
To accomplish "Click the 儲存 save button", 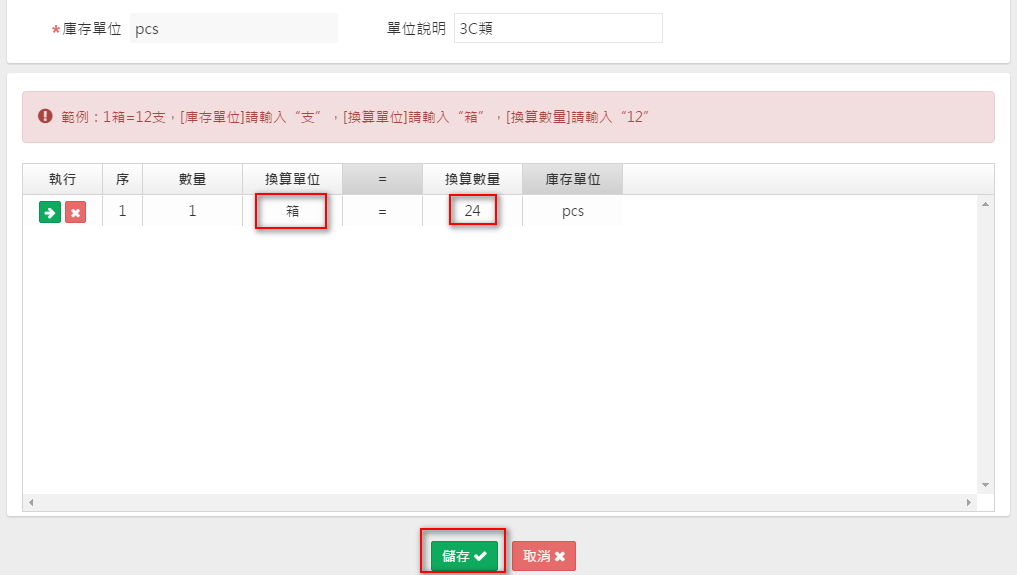I will click(x=464, y=556).
